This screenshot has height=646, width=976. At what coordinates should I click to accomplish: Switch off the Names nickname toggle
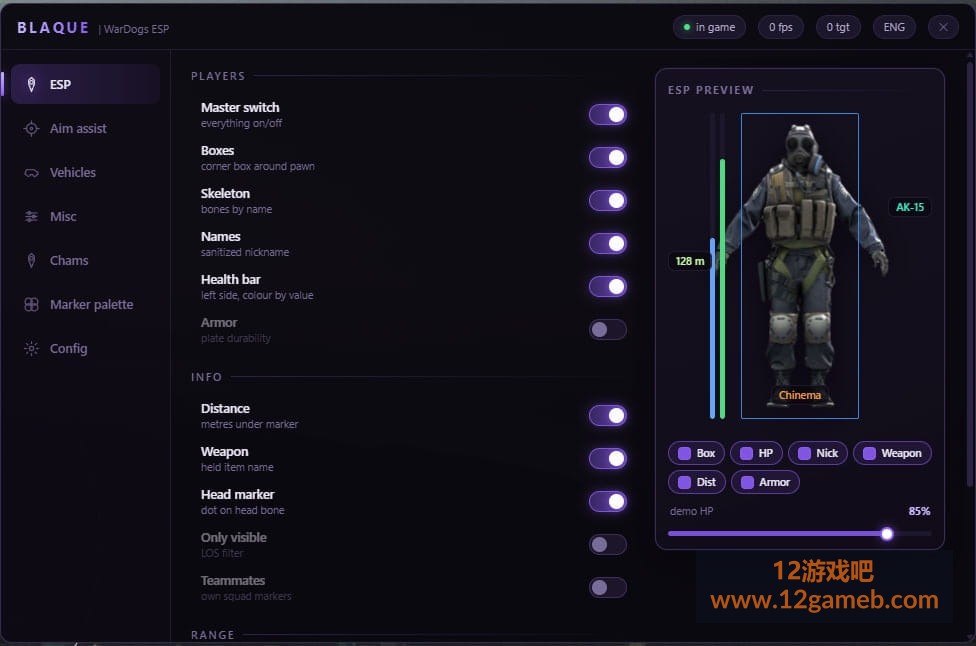pos(608,243)
